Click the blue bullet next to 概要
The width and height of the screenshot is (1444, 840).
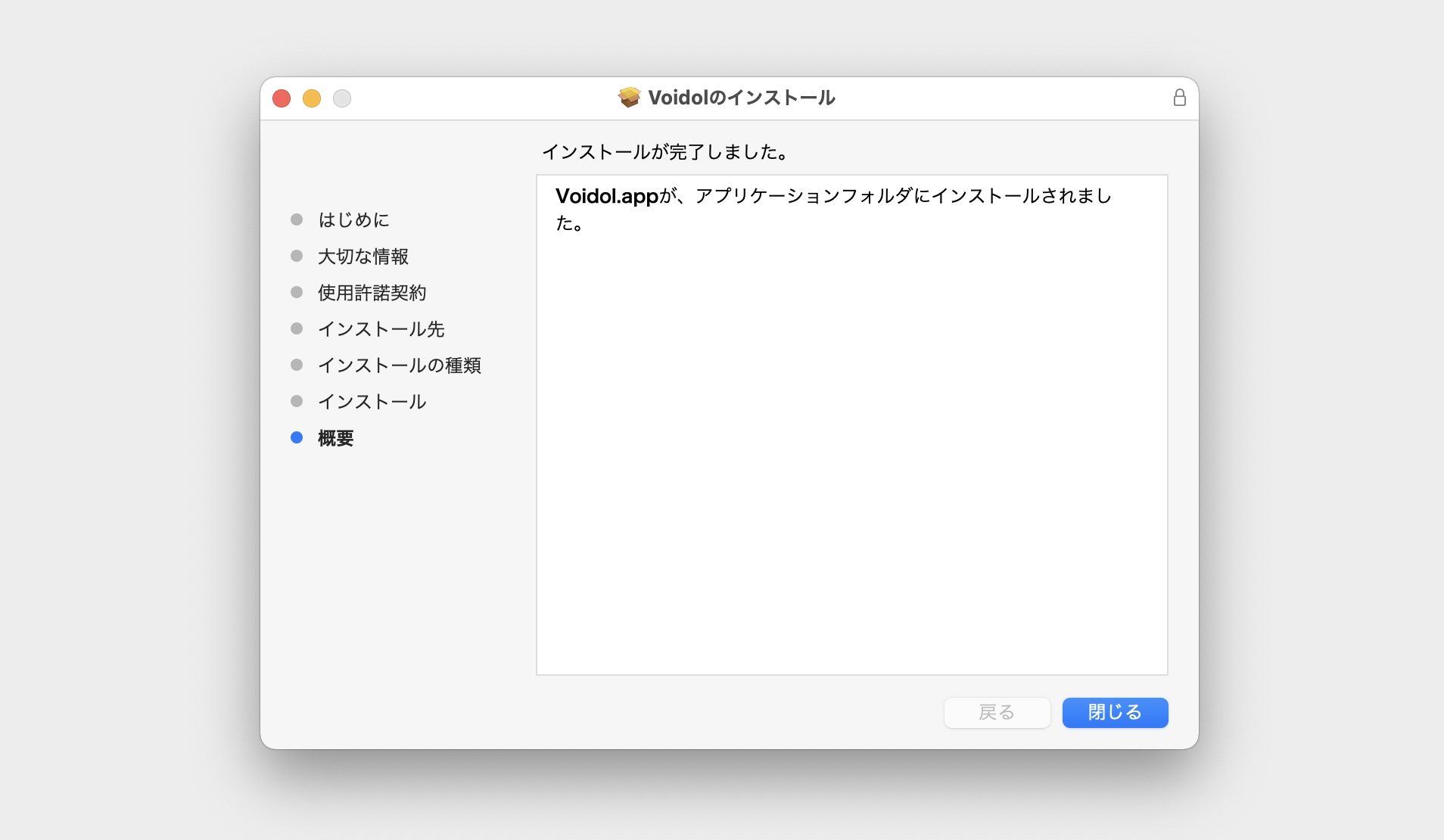[296, 438]
